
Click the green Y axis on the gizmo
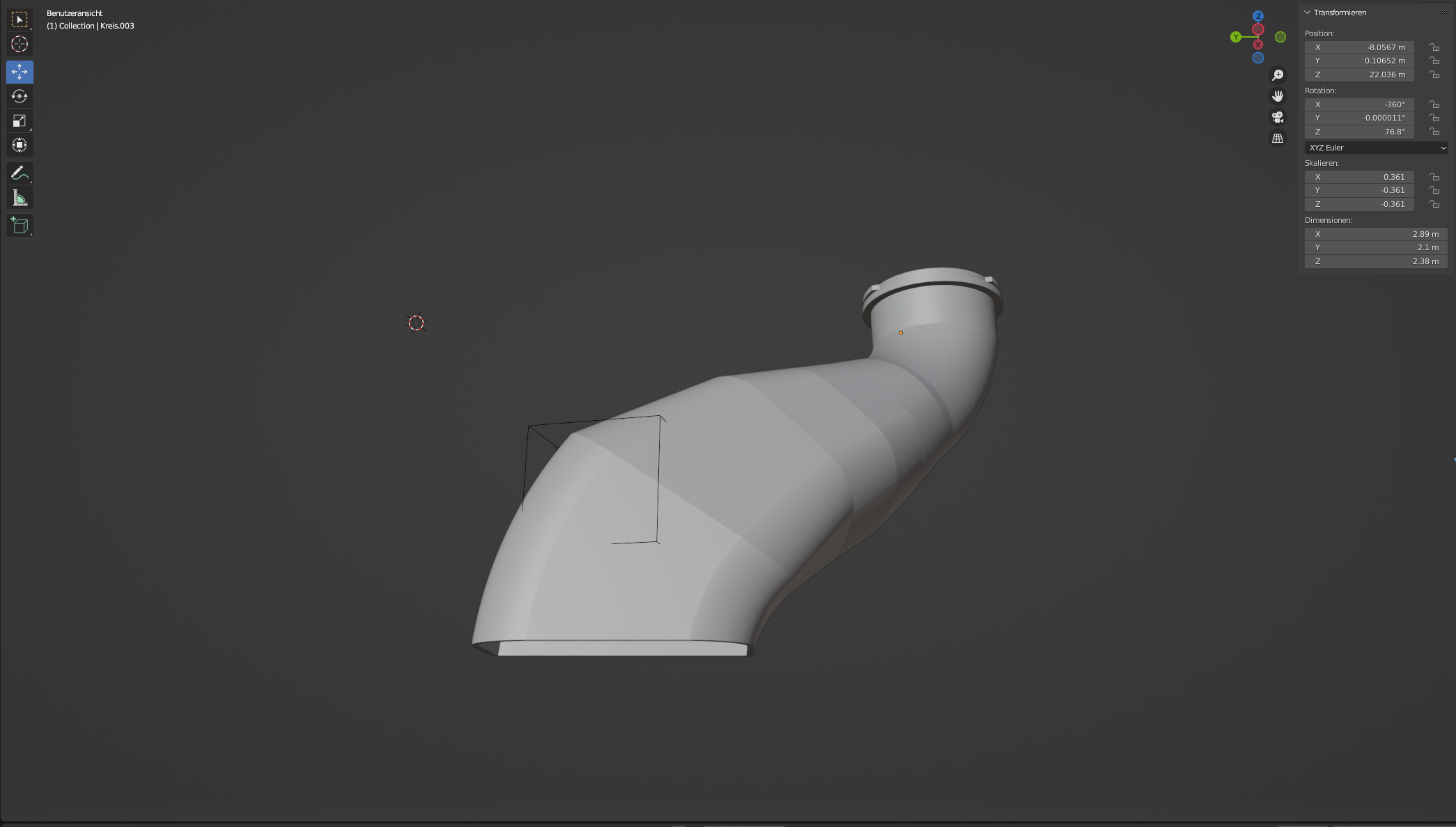click(1236, 37)
